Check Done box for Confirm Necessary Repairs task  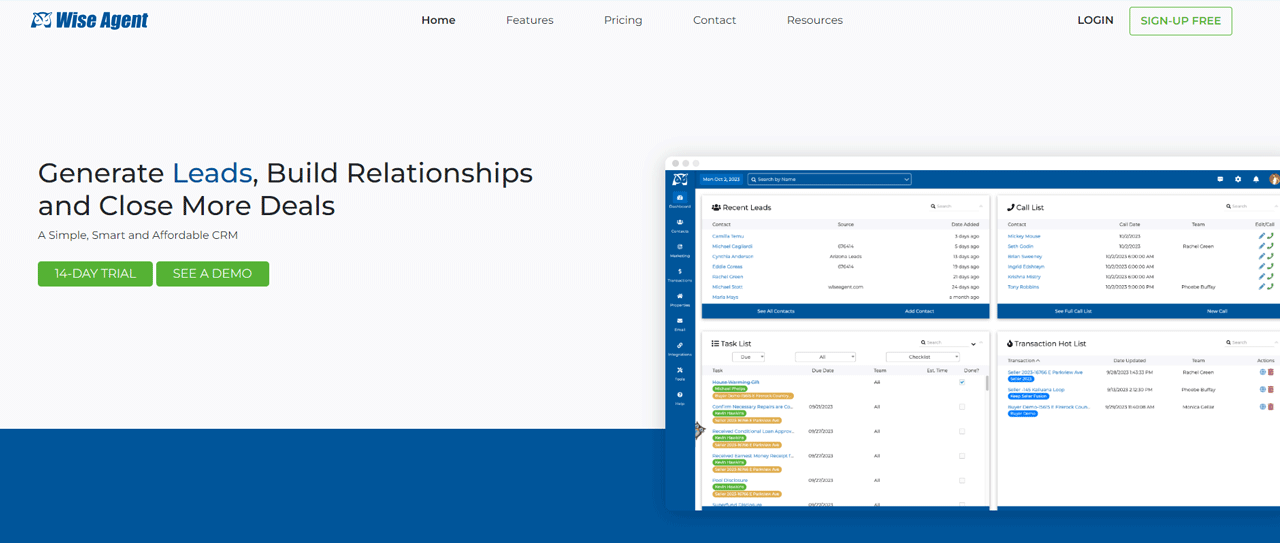pos(962,407)
